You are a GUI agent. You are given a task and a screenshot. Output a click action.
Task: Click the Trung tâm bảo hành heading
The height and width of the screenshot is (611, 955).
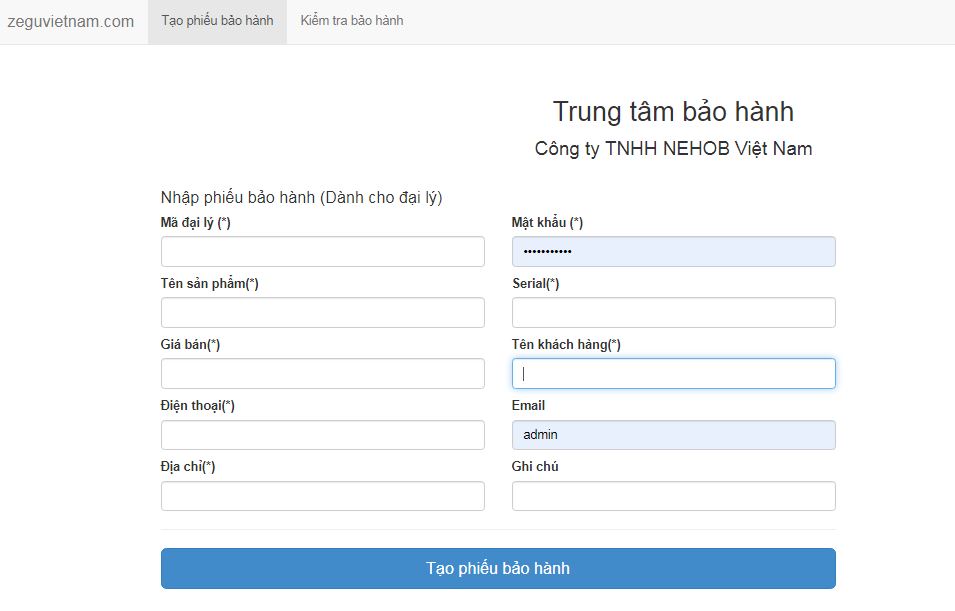pyautogui.click(x=674, y=112)
